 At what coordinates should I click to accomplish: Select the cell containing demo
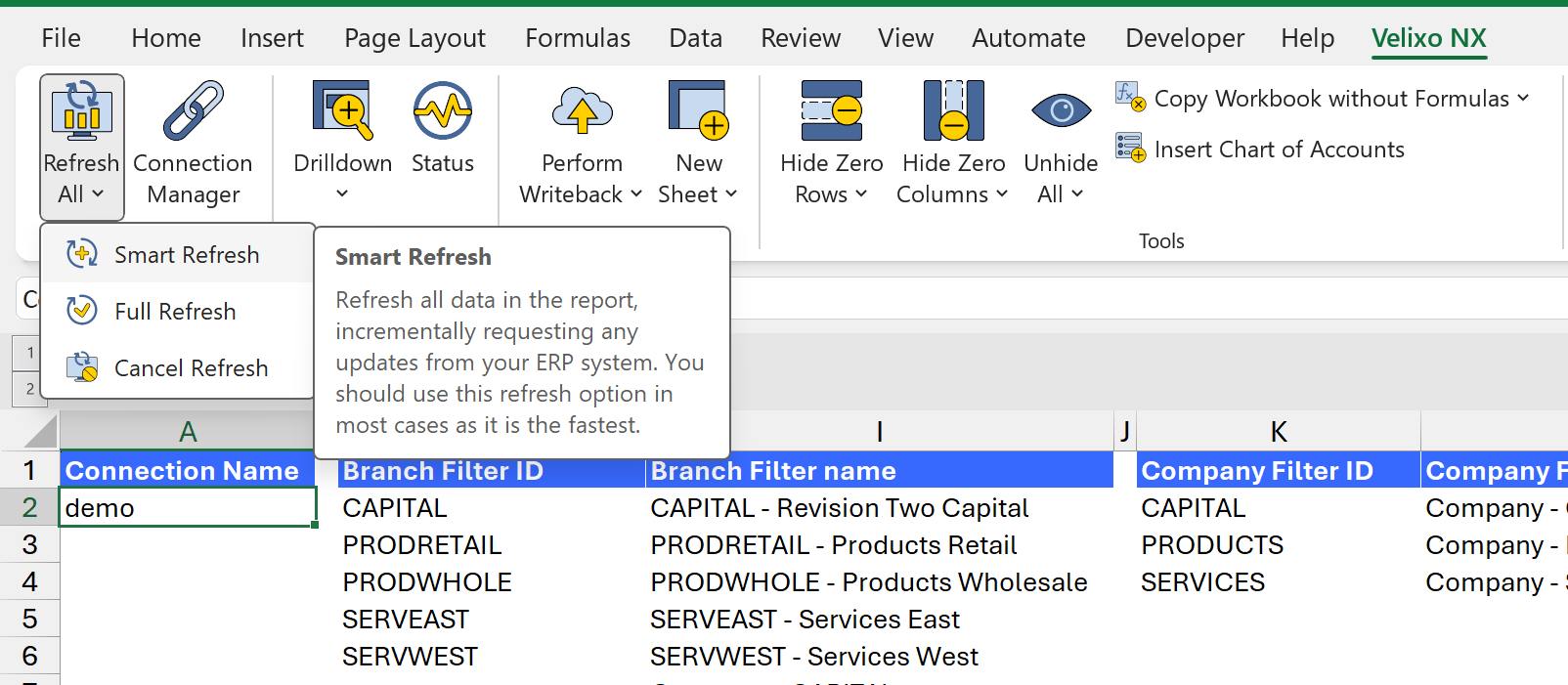tap(188, 507)
